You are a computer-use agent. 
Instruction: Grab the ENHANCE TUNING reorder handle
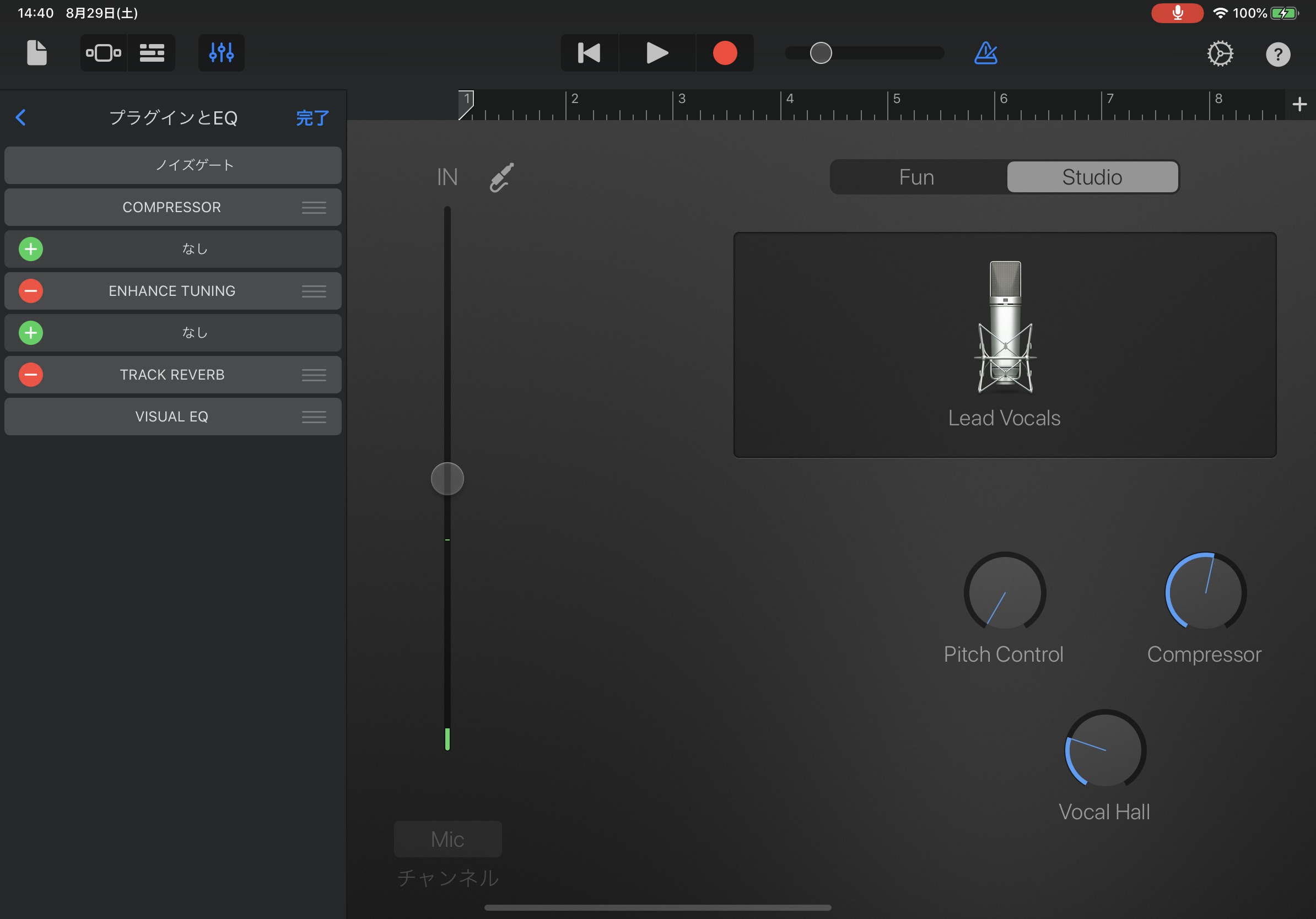[314, 291]
